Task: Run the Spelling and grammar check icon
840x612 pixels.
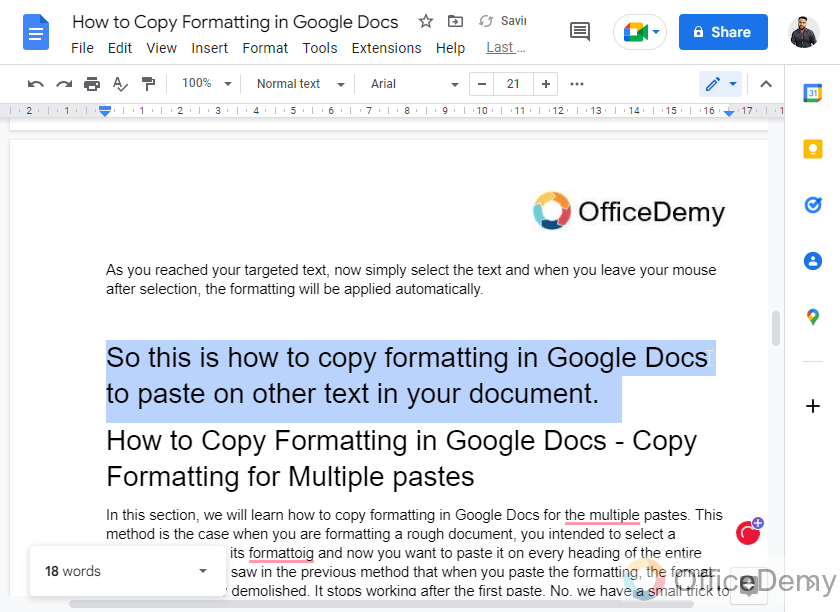Action: click(120, 84)
